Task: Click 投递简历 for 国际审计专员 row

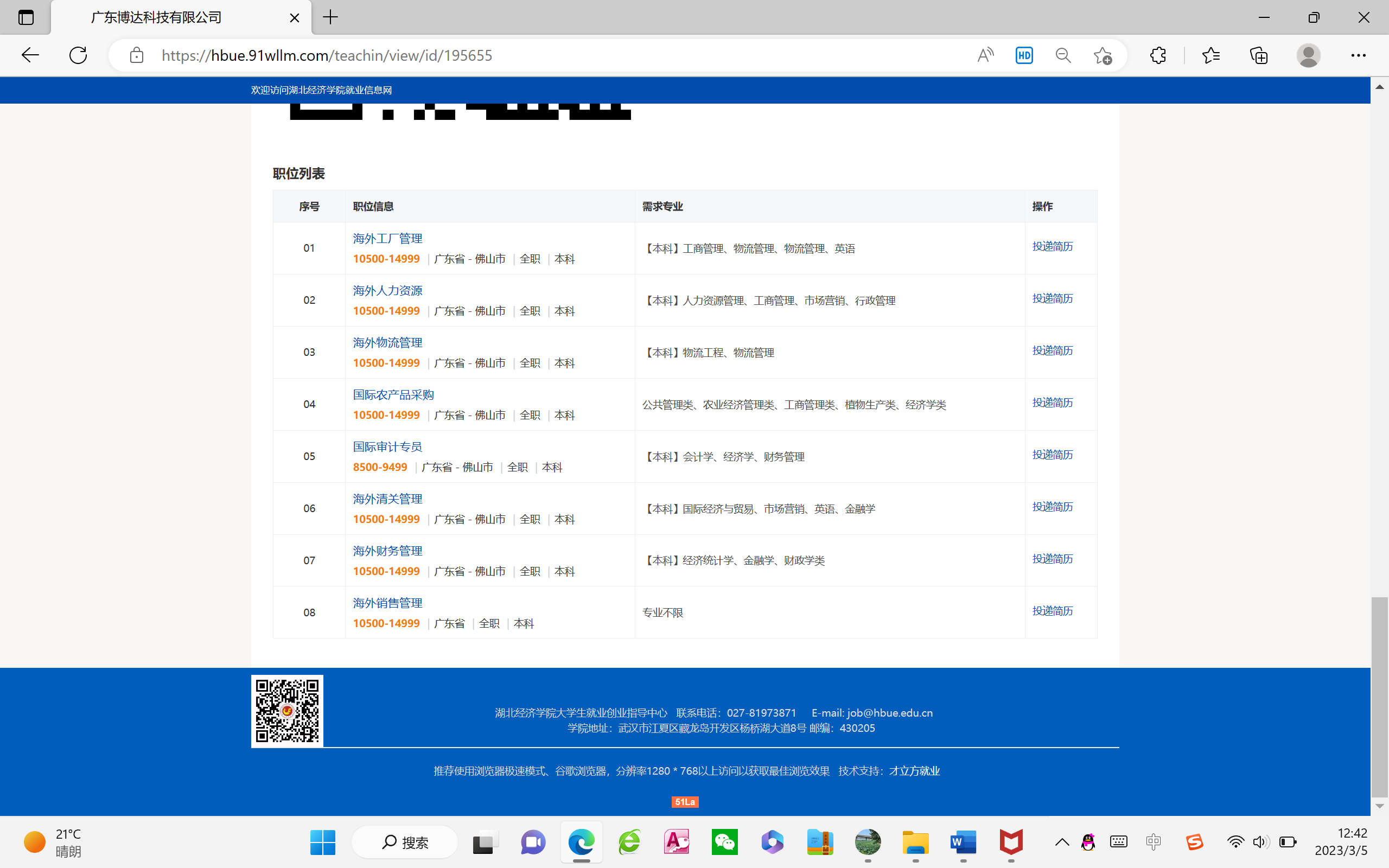Action: point(1052,455)
